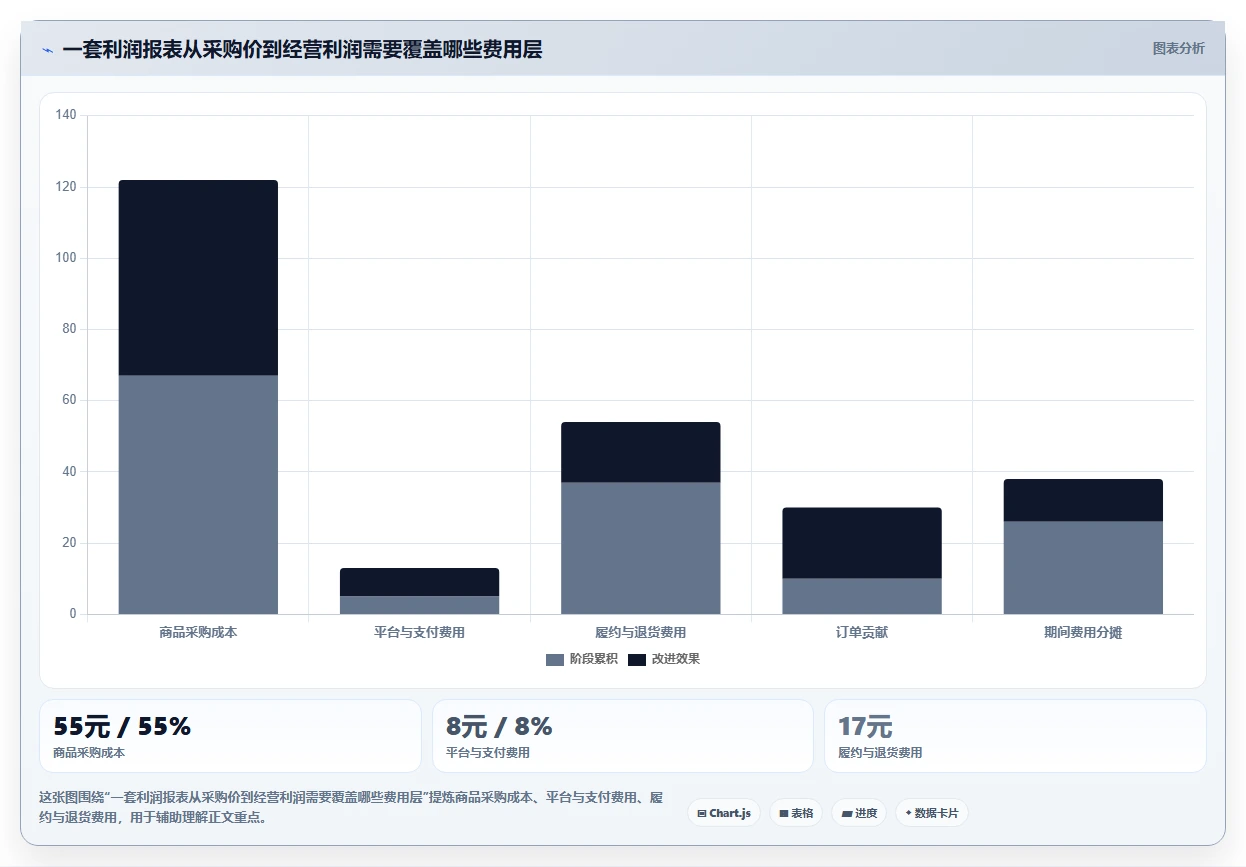Click the dark bar segment of 平台与支付费用

(x=419, y=582)
